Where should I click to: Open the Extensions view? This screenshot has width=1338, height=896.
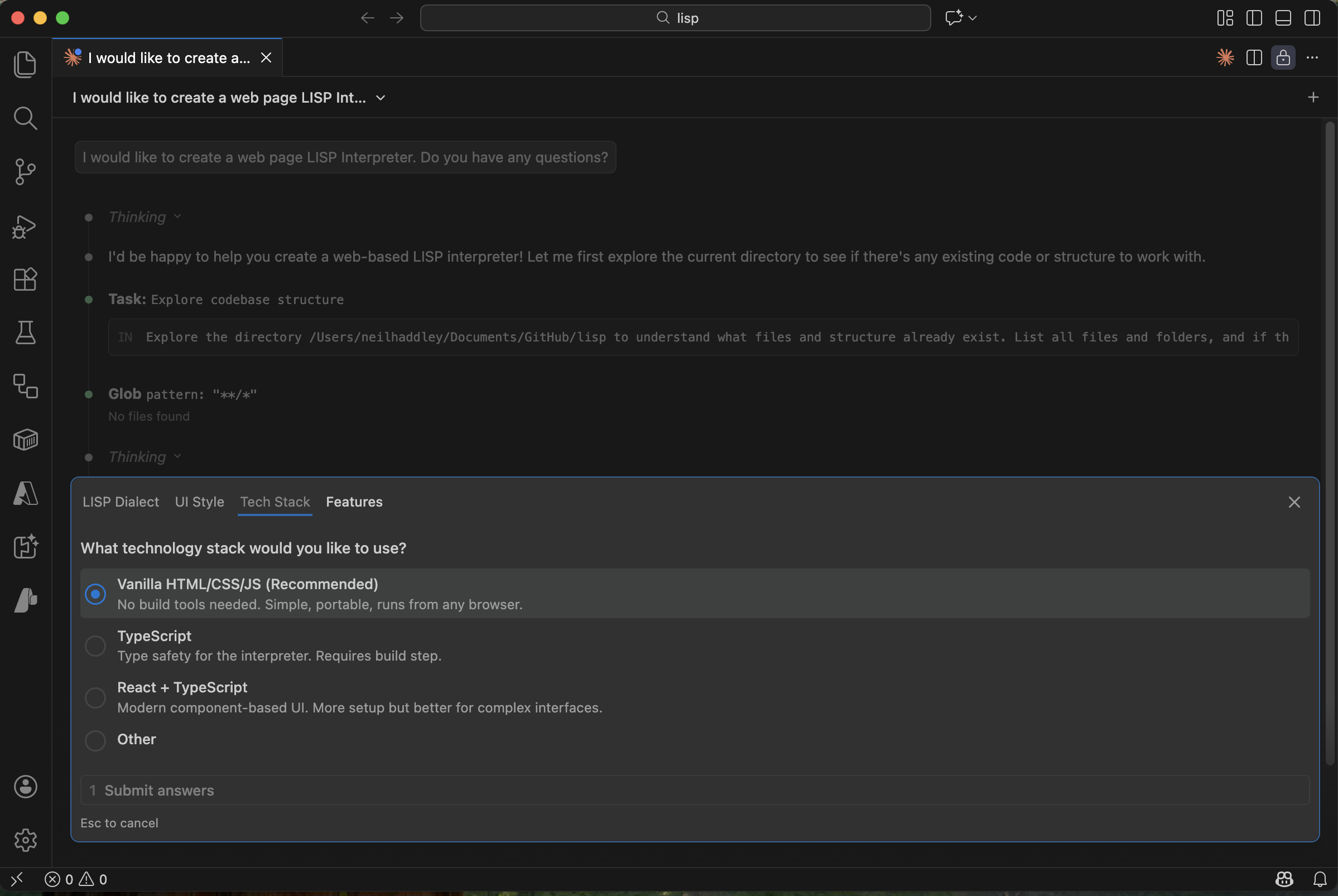tap(25, 280)
